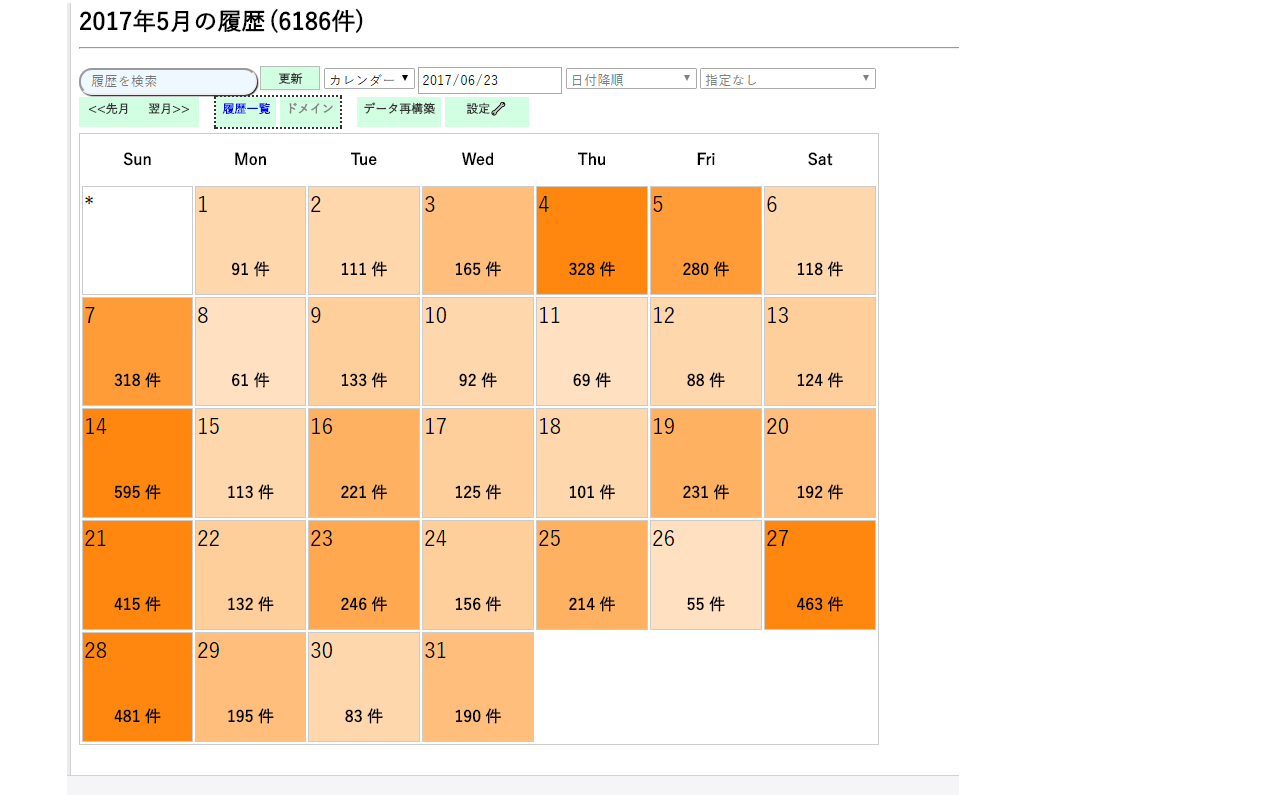Open May 6 cell with 118 件
The height and width of the screenshot is (800, 1280).
tap(820, 240)
